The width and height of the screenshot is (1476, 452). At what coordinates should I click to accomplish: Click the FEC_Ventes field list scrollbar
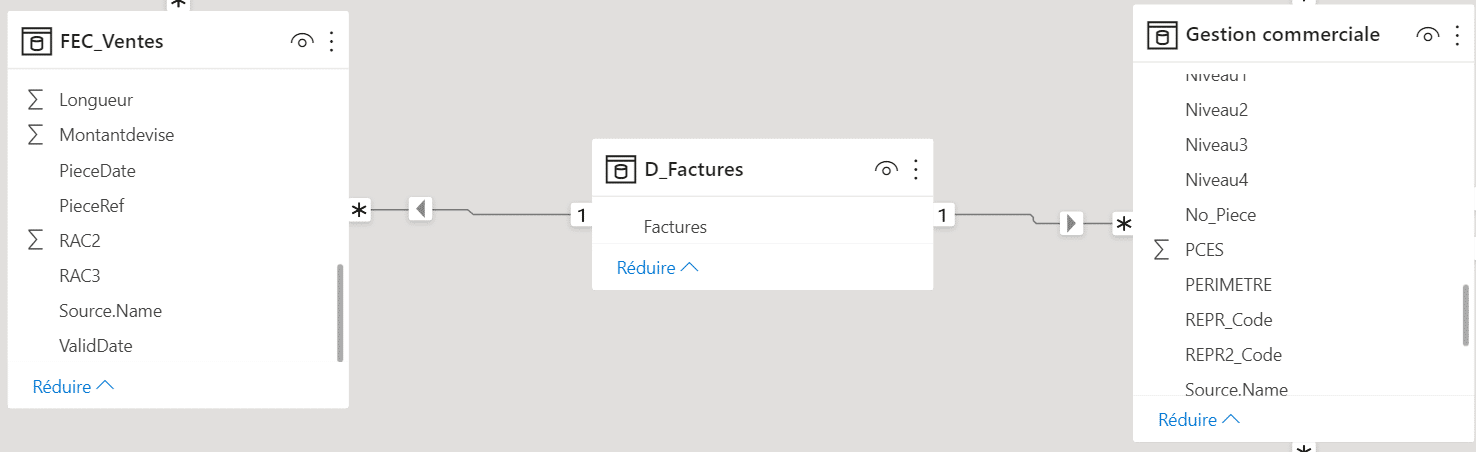click(340, 312)
